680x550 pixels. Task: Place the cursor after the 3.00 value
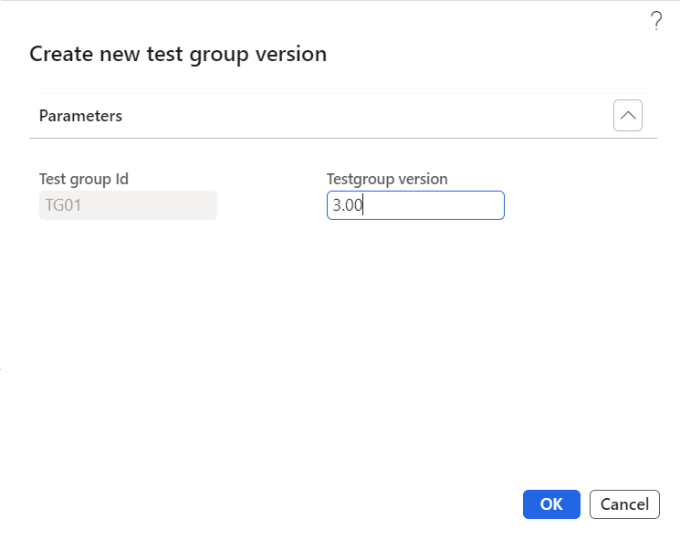tap(364, 206)
